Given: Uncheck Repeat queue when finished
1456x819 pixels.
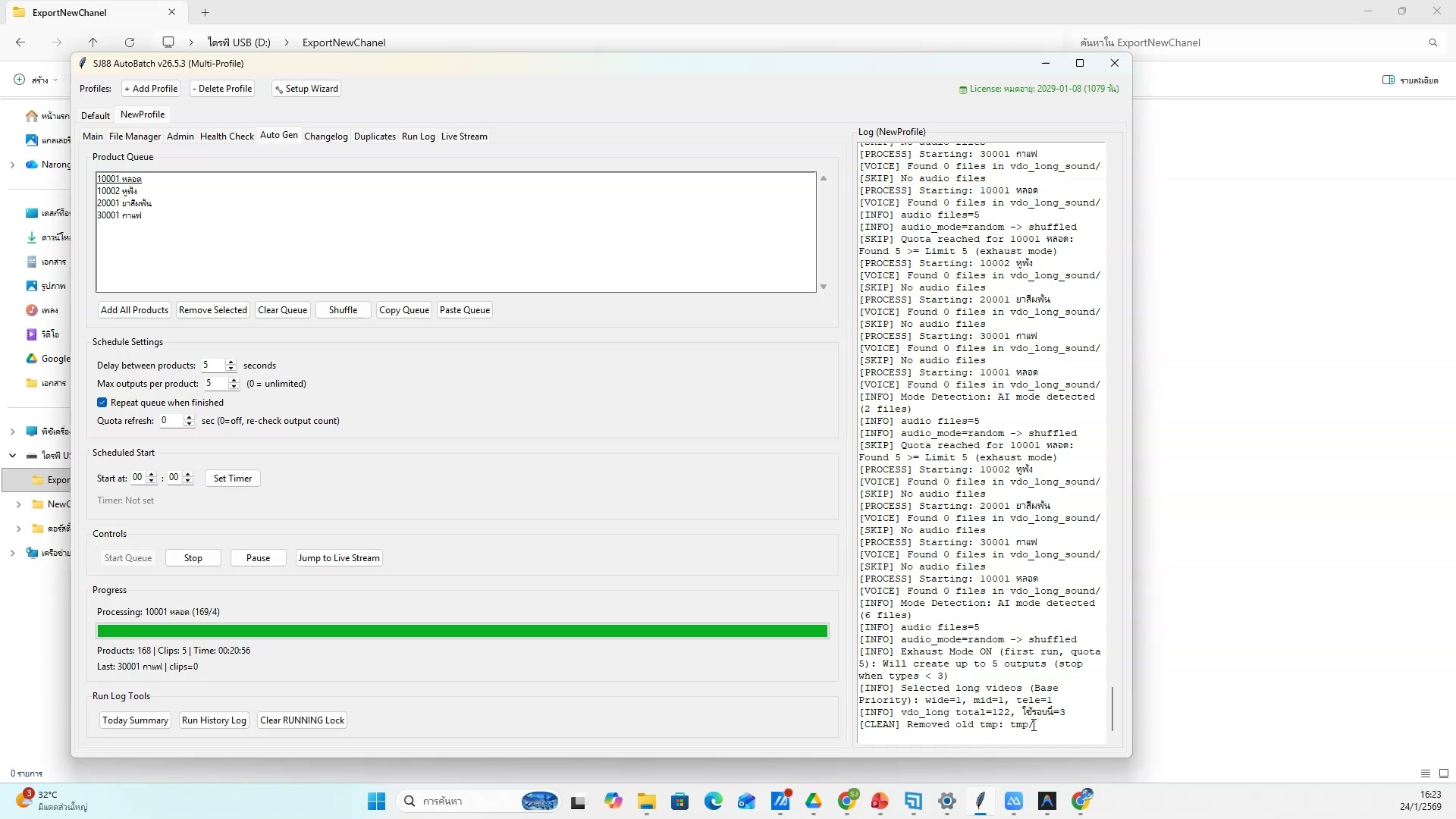Looking at the screenshot, I should click(102, 403).
